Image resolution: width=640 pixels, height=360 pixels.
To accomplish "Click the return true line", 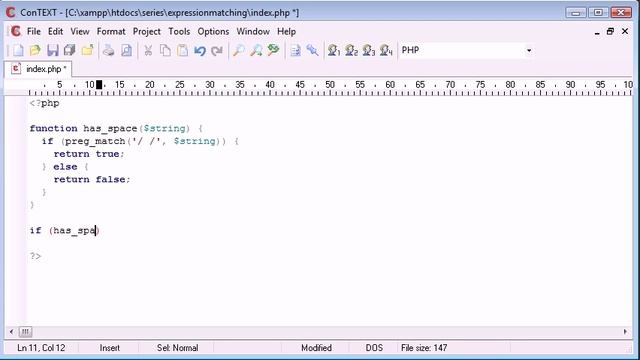I will (x=89, y=154).
